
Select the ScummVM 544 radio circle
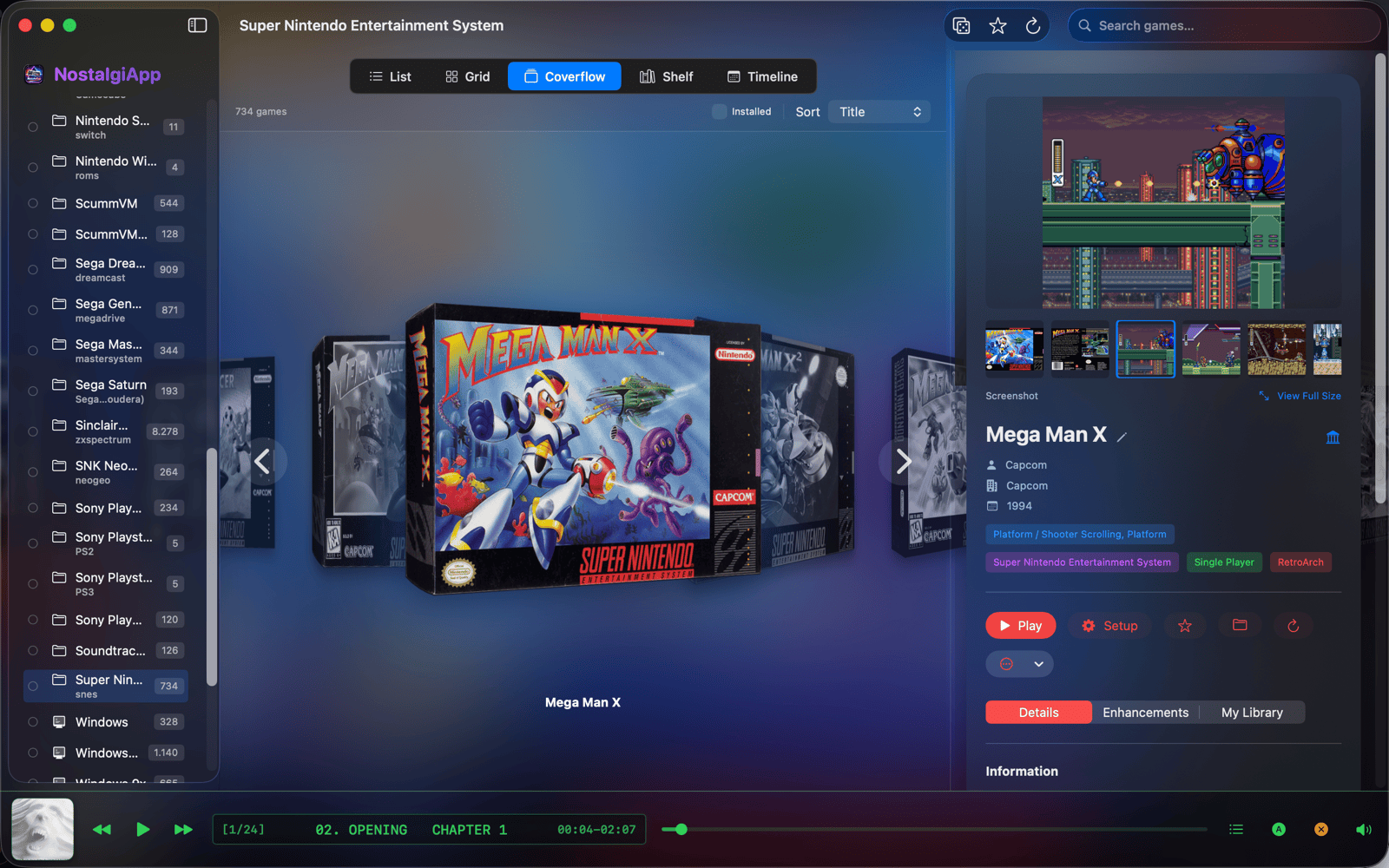(x=33, y=203)
